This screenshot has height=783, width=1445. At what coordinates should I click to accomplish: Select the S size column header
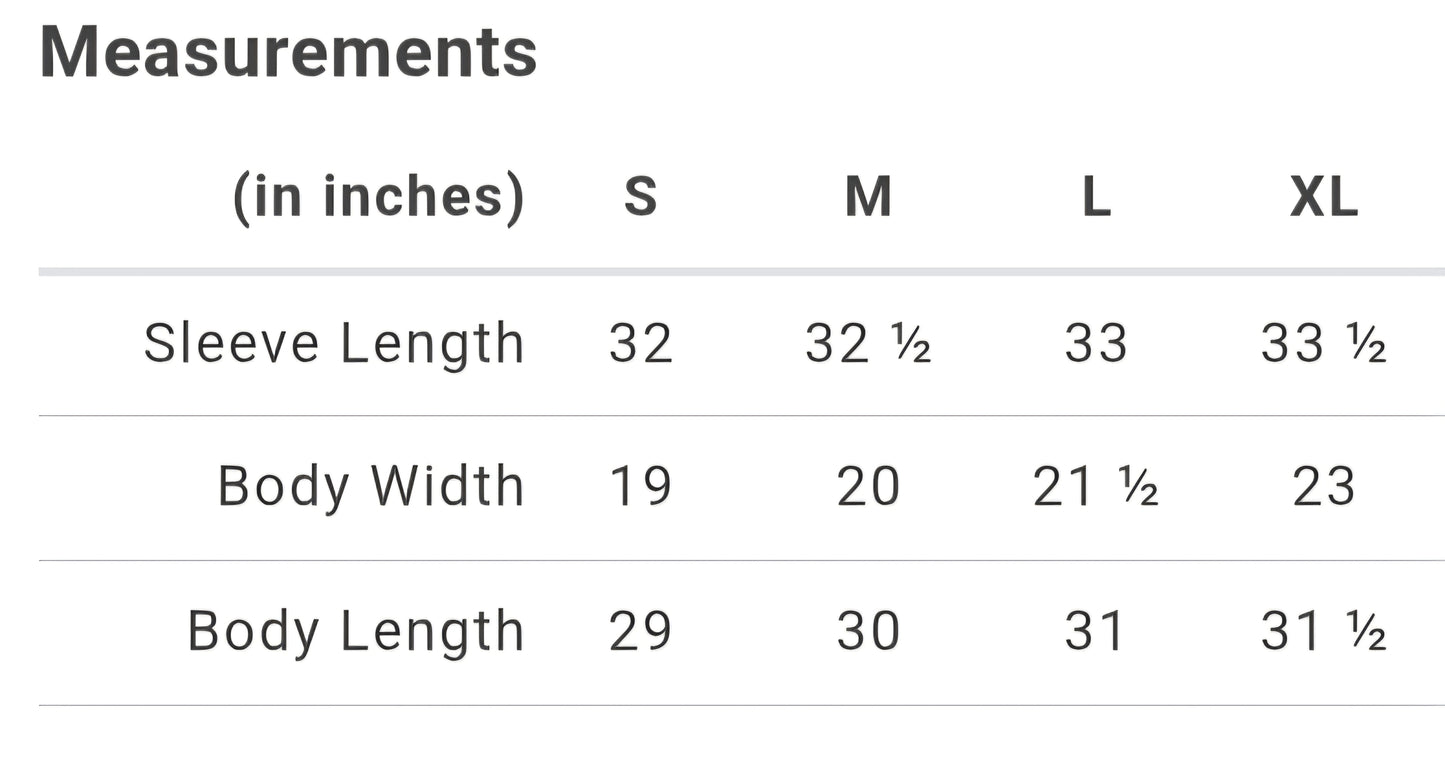coord(641,196)
